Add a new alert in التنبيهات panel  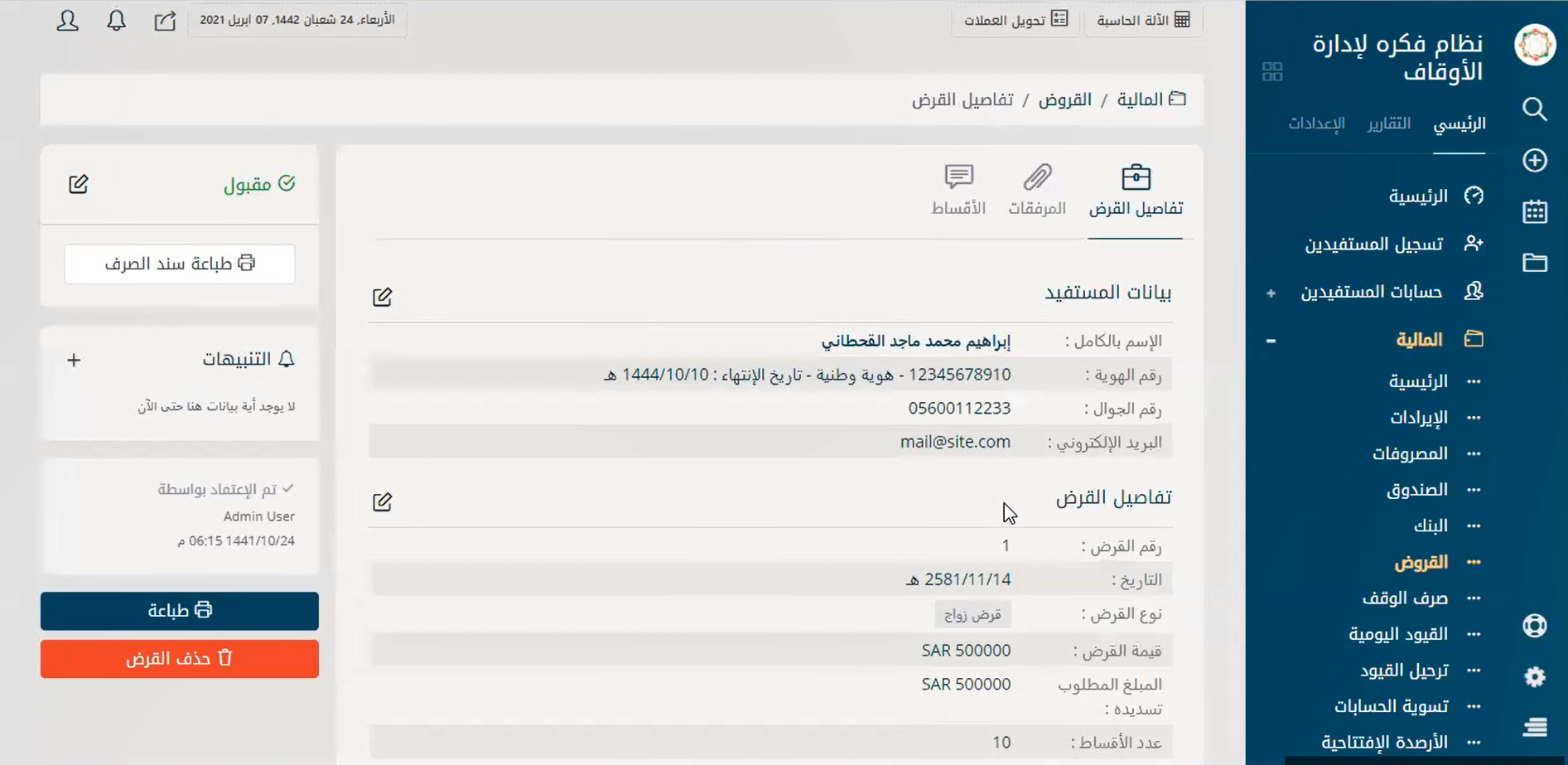click(74, 360)
